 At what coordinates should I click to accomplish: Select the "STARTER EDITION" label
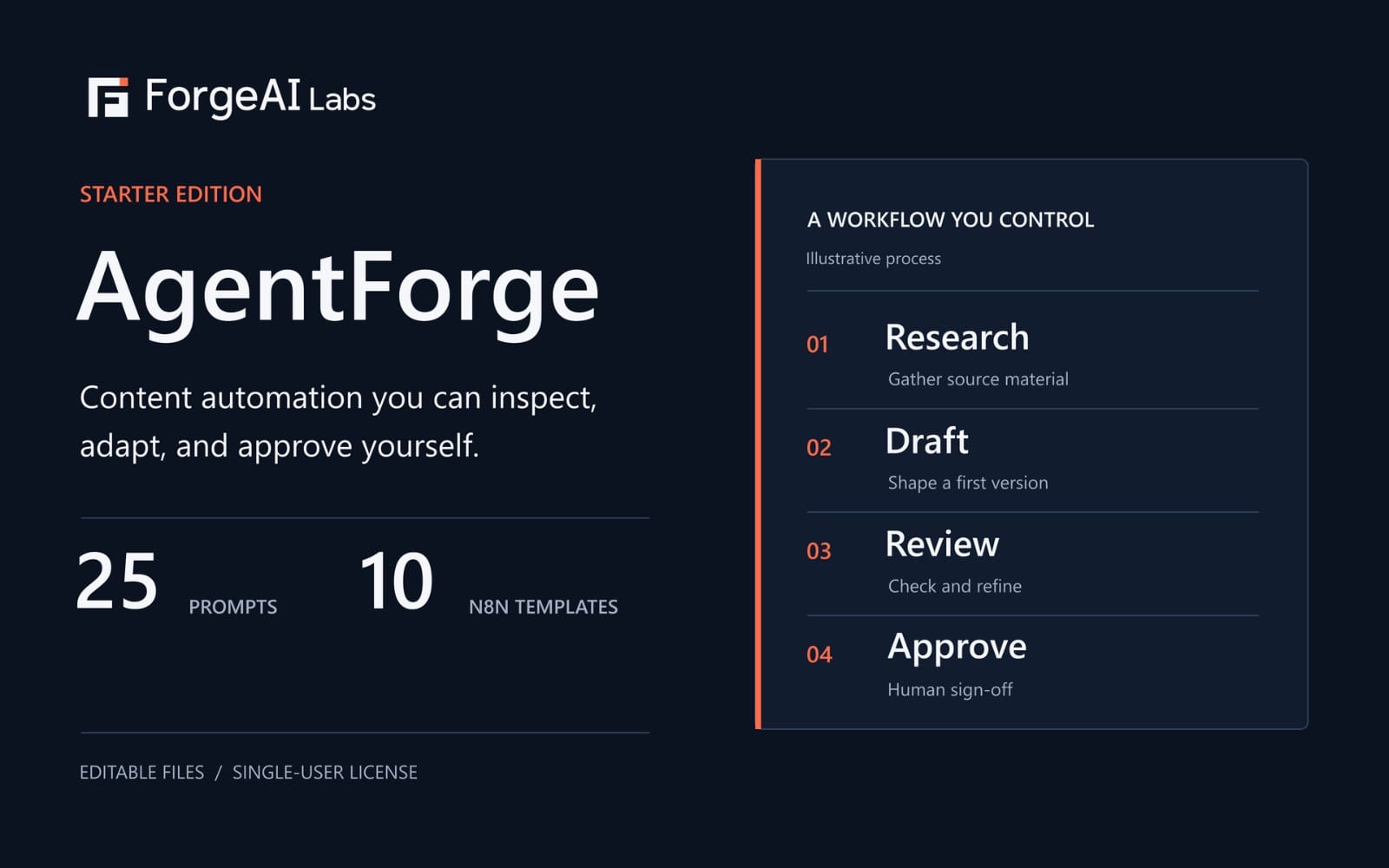click(171, 194)
